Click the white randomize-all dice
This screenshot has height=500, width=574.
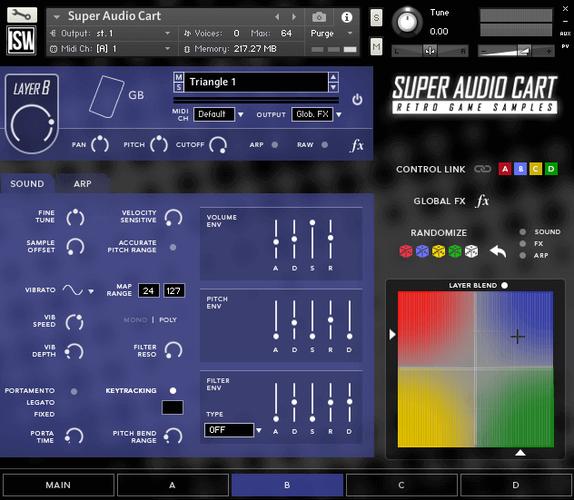point(472,251)
